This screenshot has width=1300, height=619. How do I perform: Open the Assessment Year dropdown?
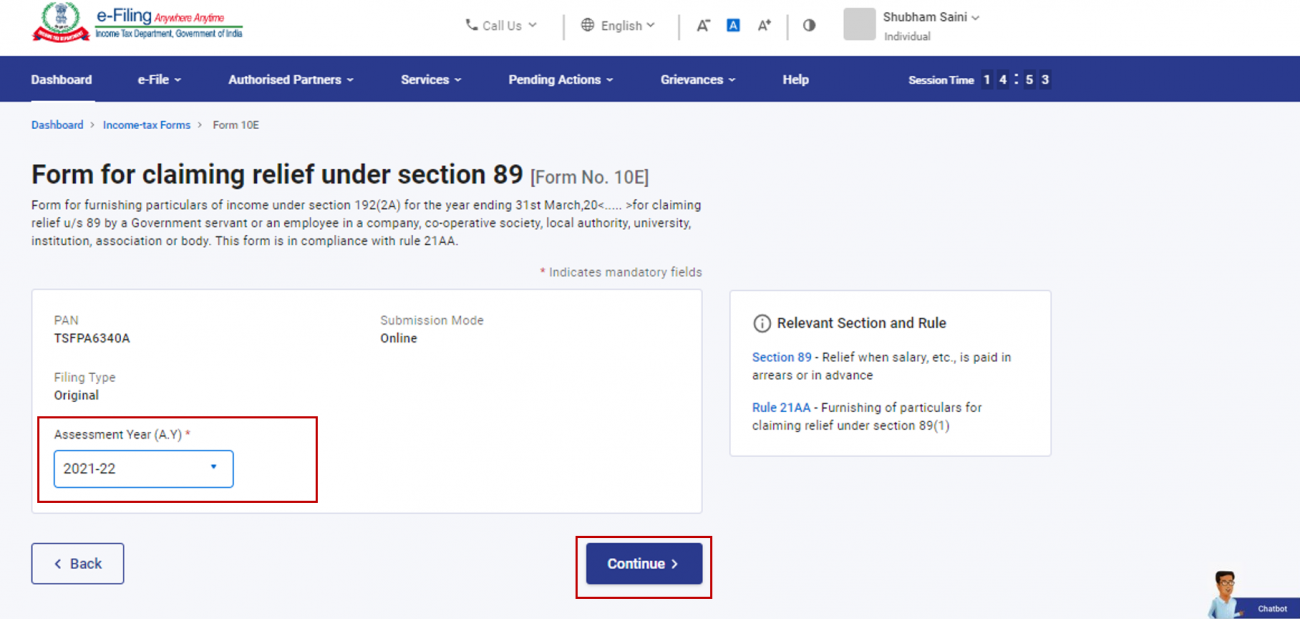(143, 468)
